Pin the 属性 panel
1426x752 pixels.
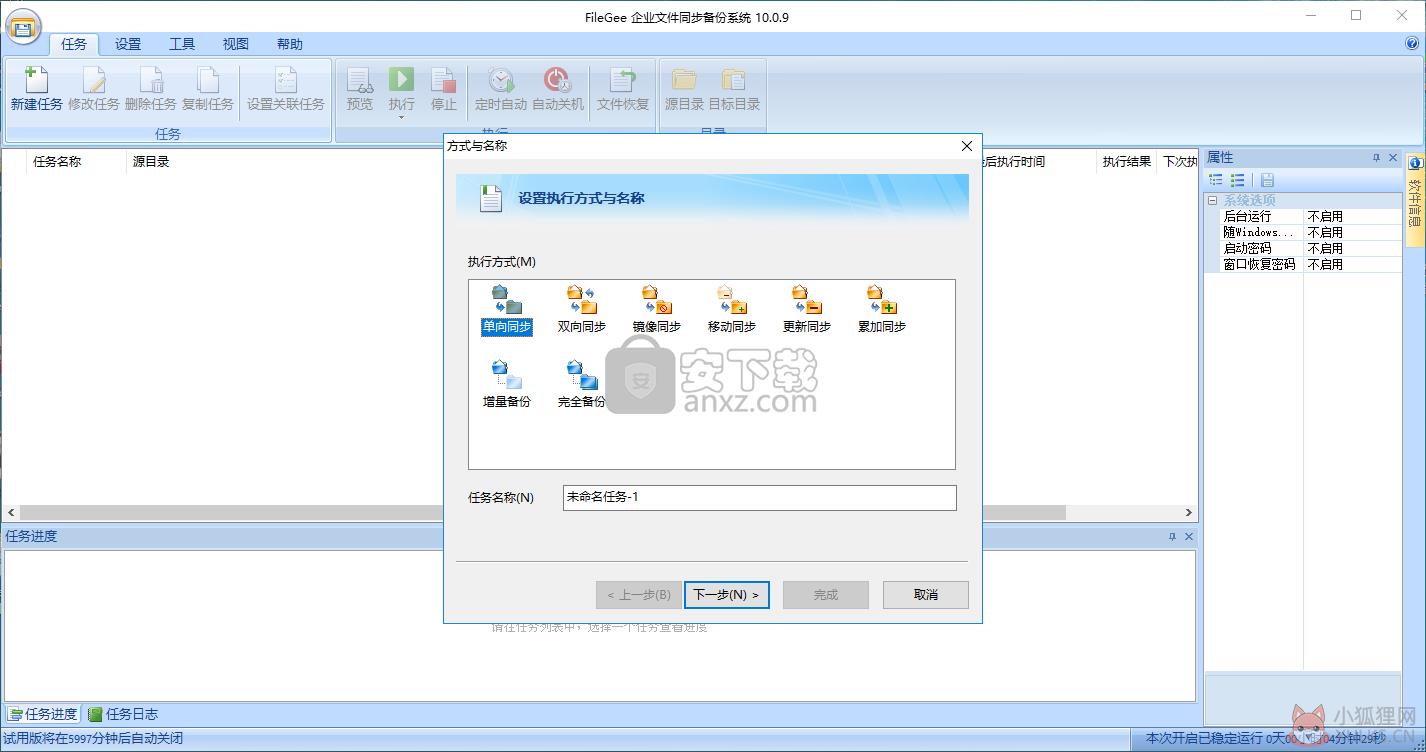pyautogui.click(x=1376, y=158)
